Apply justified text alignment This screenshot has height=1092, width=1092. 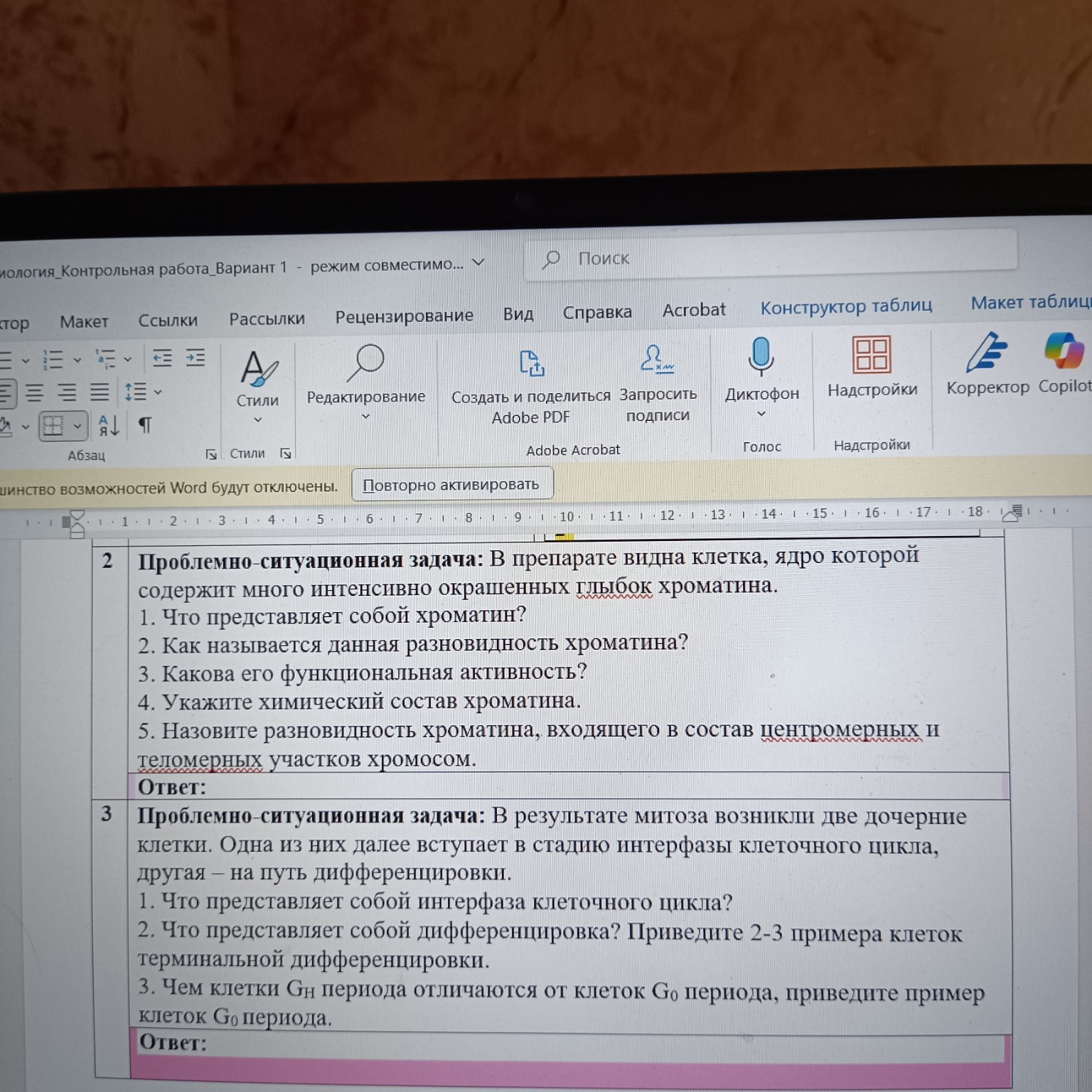click(100, 392)
